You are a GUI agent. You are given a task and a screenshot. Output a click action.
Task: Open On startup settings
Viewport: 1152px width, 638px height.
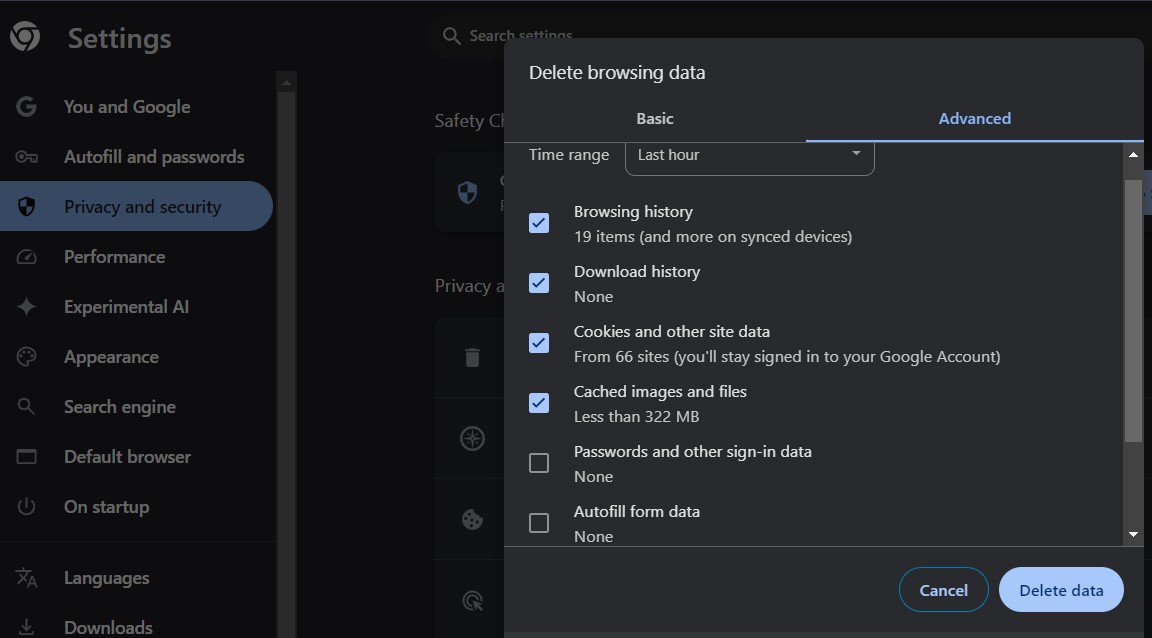(x=137, y=506)
